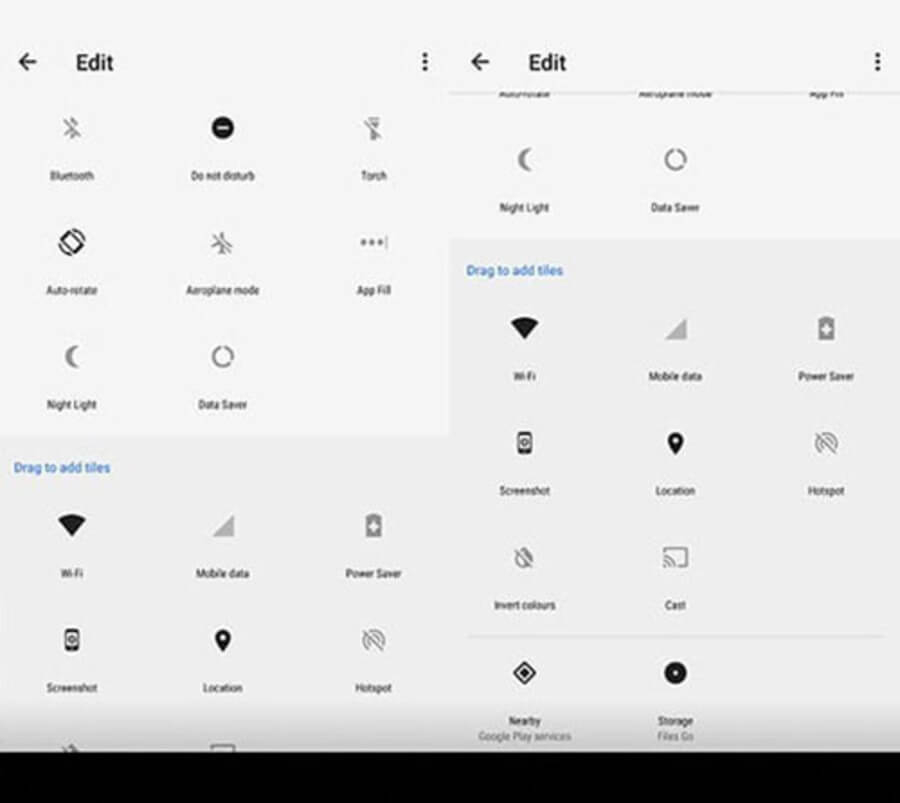Screen dimensions: 900x803
Task: Go back using left screen's arrow
Action: pyautogui.click(x=28, y=62)
